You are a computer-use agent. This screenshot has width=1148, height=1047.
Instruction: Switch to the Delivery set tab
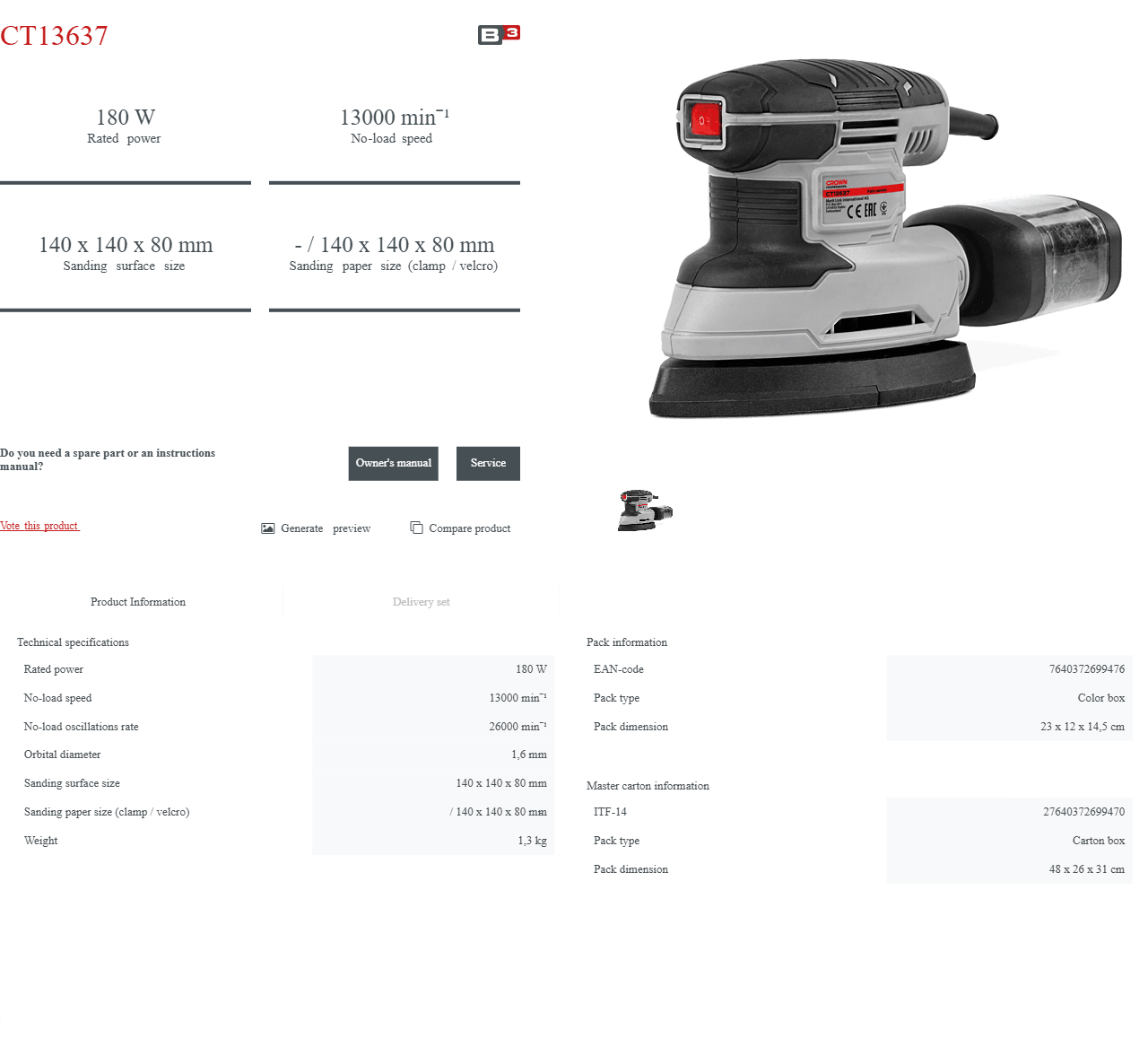[421, 602]
